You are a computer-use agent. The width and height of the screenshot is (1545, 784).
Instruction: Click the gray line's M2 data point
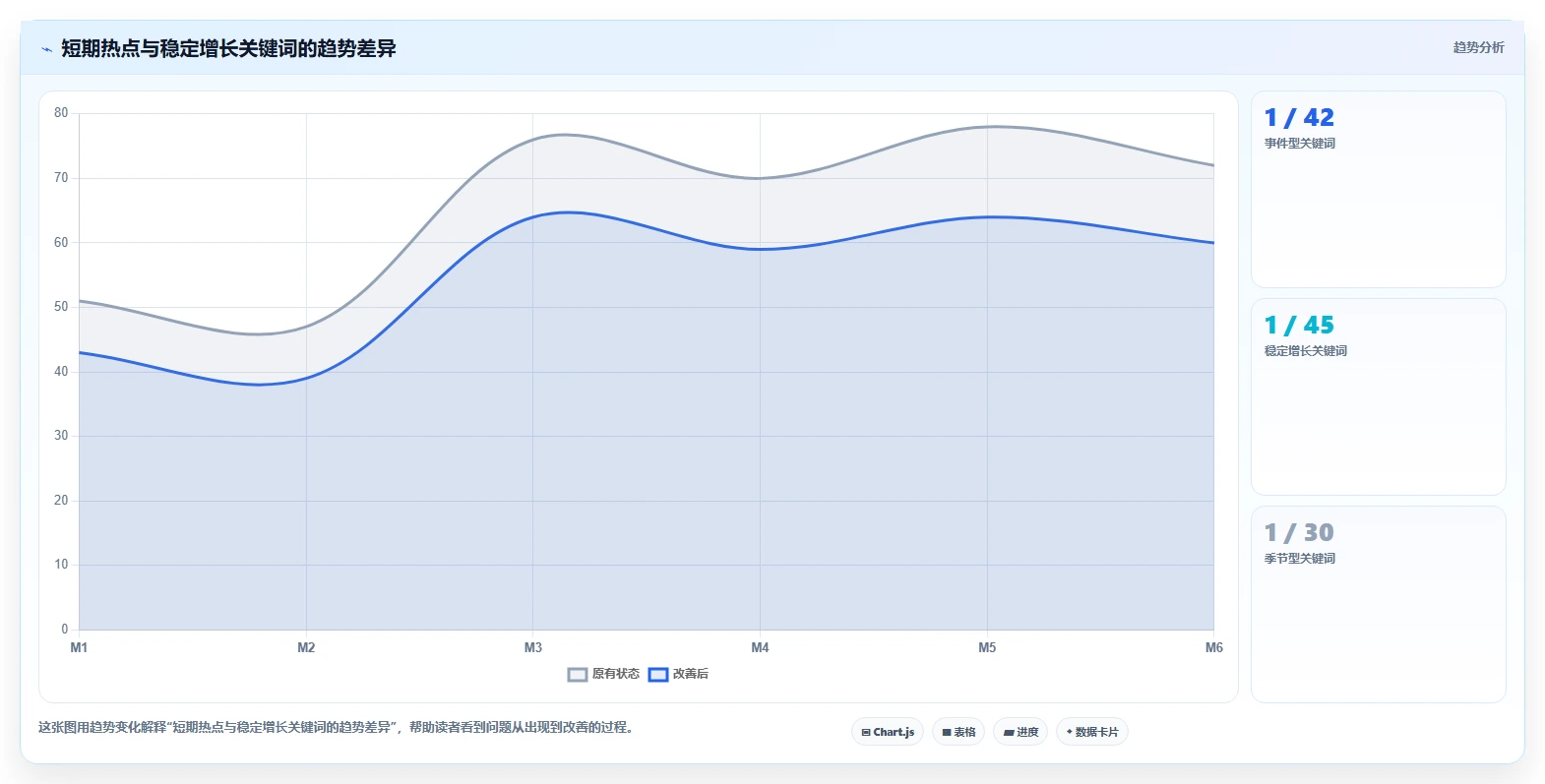pos(306,327)
